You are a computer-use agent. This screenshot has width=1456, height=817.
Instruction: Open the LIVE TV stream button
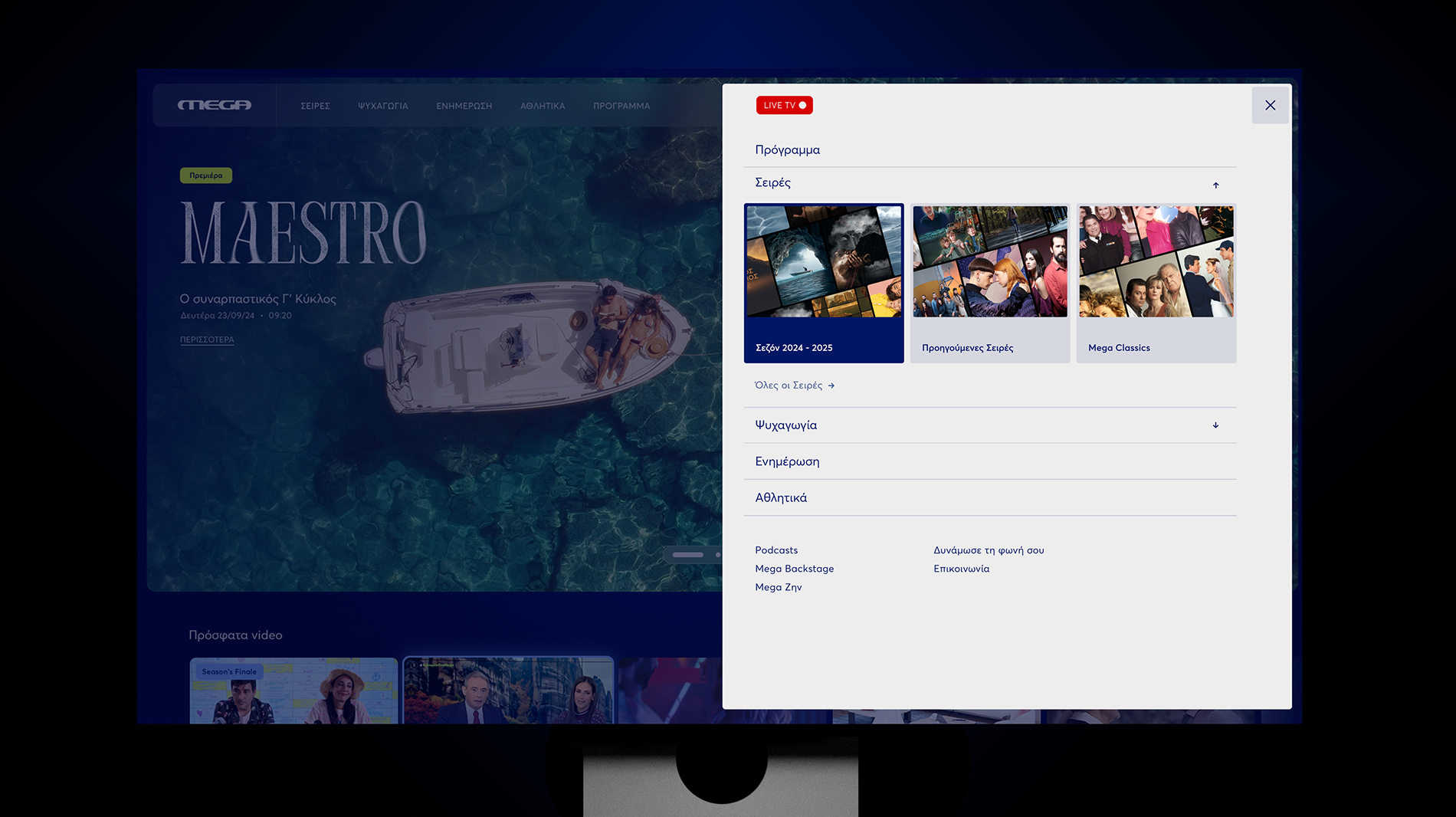784,105
